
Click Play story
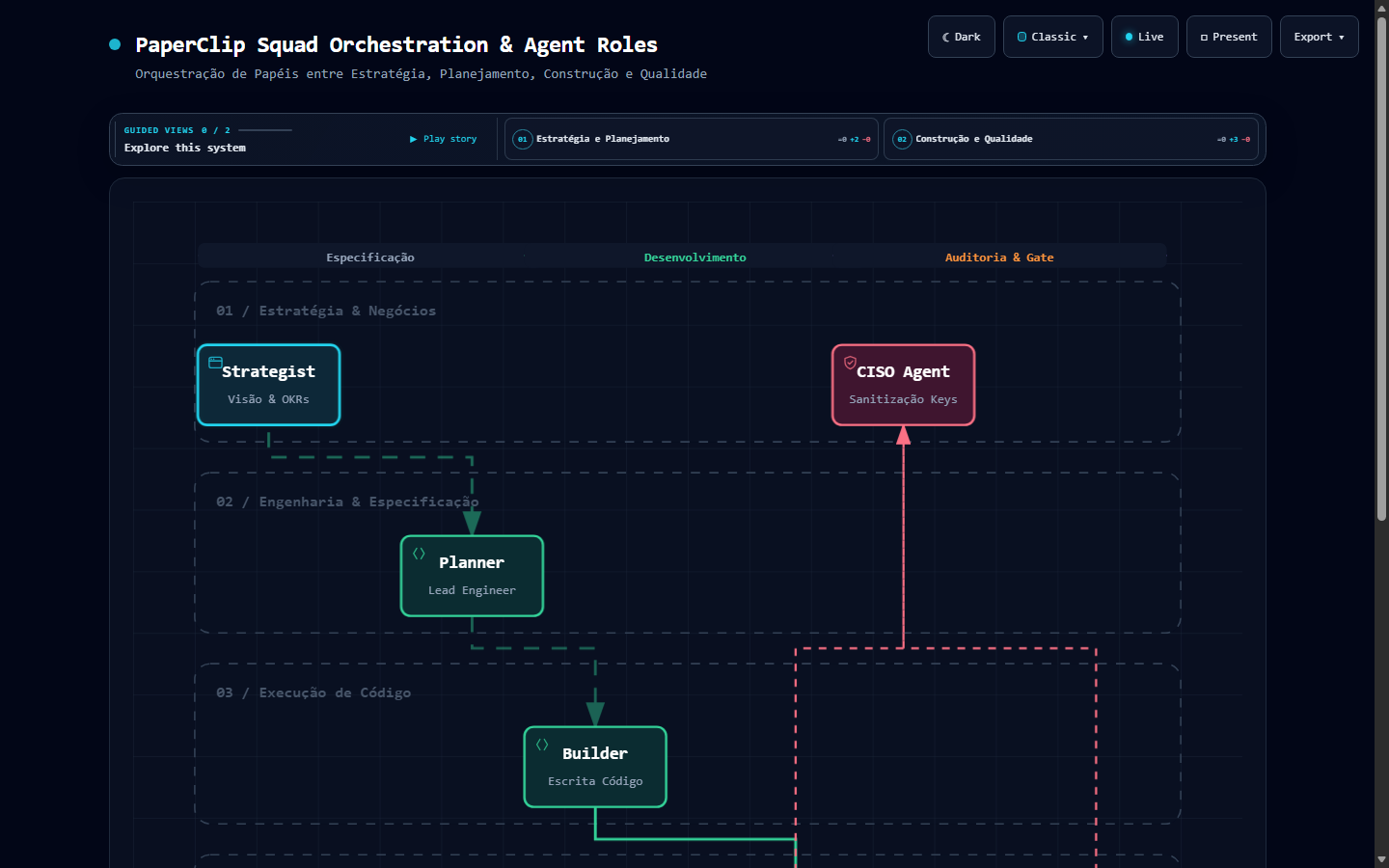[x=444, y=139]
